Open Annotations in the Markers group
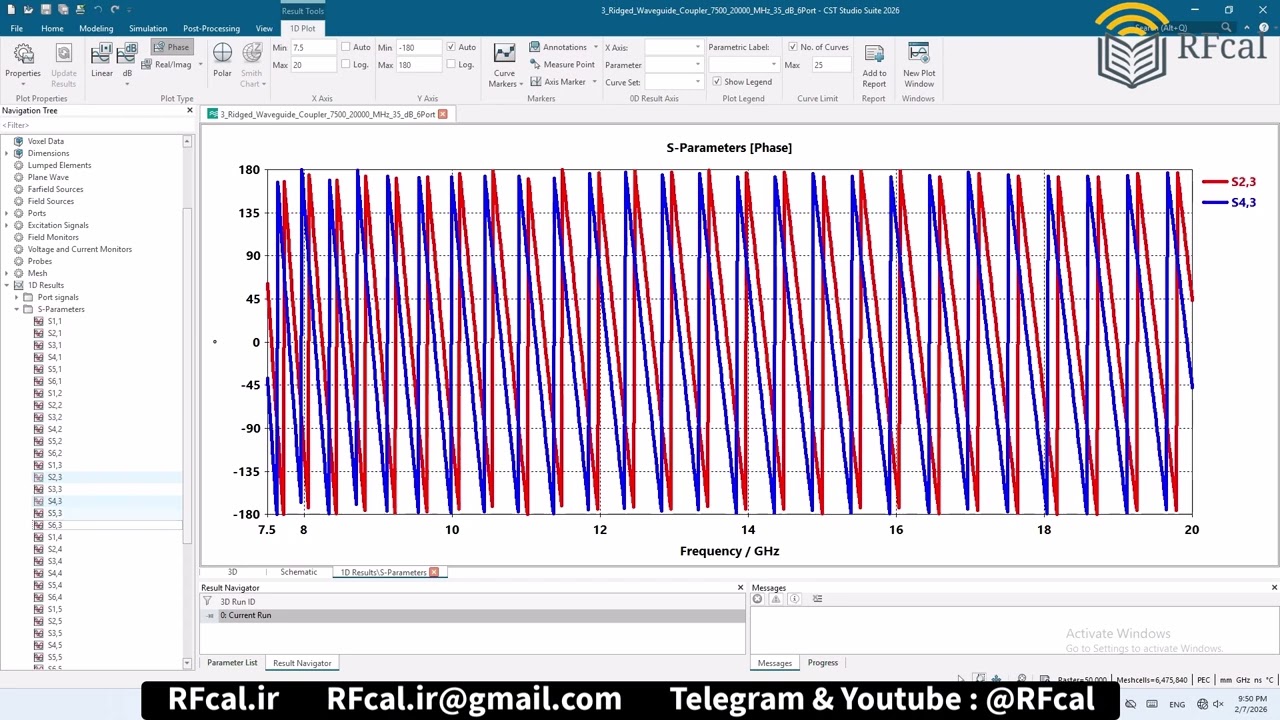 563,47
